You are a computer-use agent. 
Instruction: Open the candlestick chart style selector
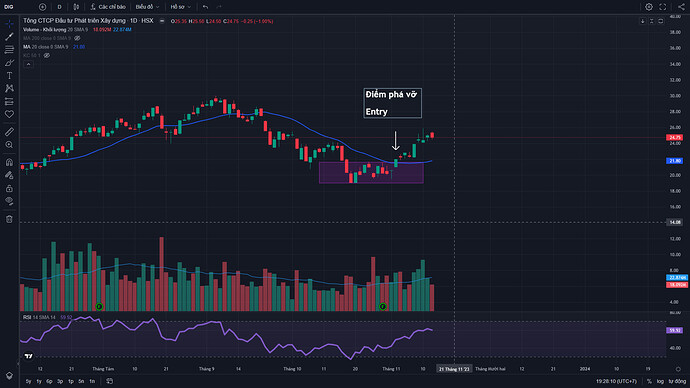pos(77,7)
